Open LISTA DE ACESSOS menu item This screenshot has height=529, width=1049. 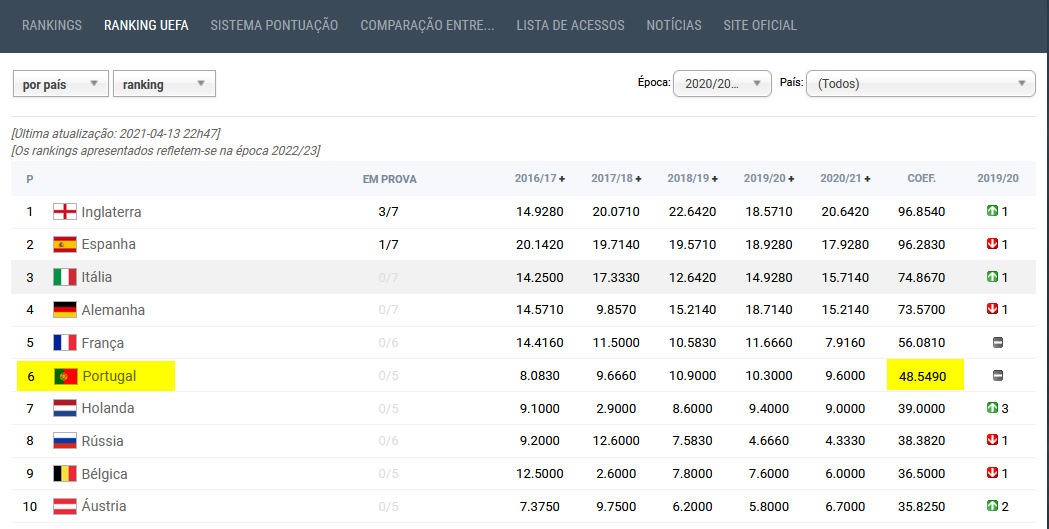(x=570, y=25)
